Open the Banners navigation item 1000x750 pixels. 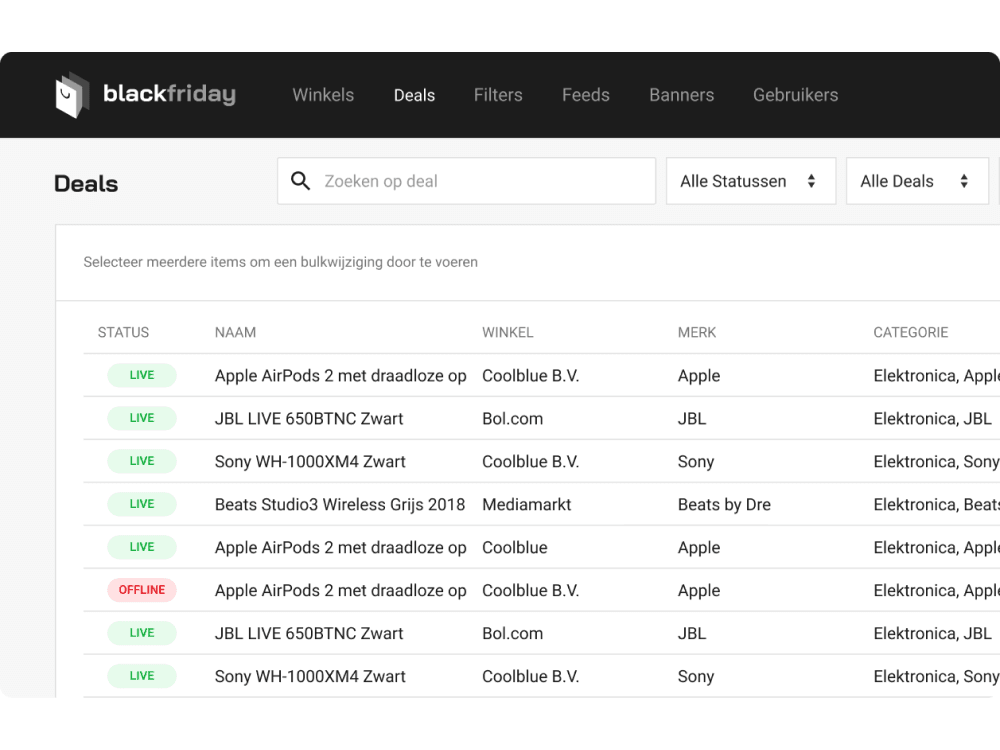pyautogui.click(x=682, y=95)
